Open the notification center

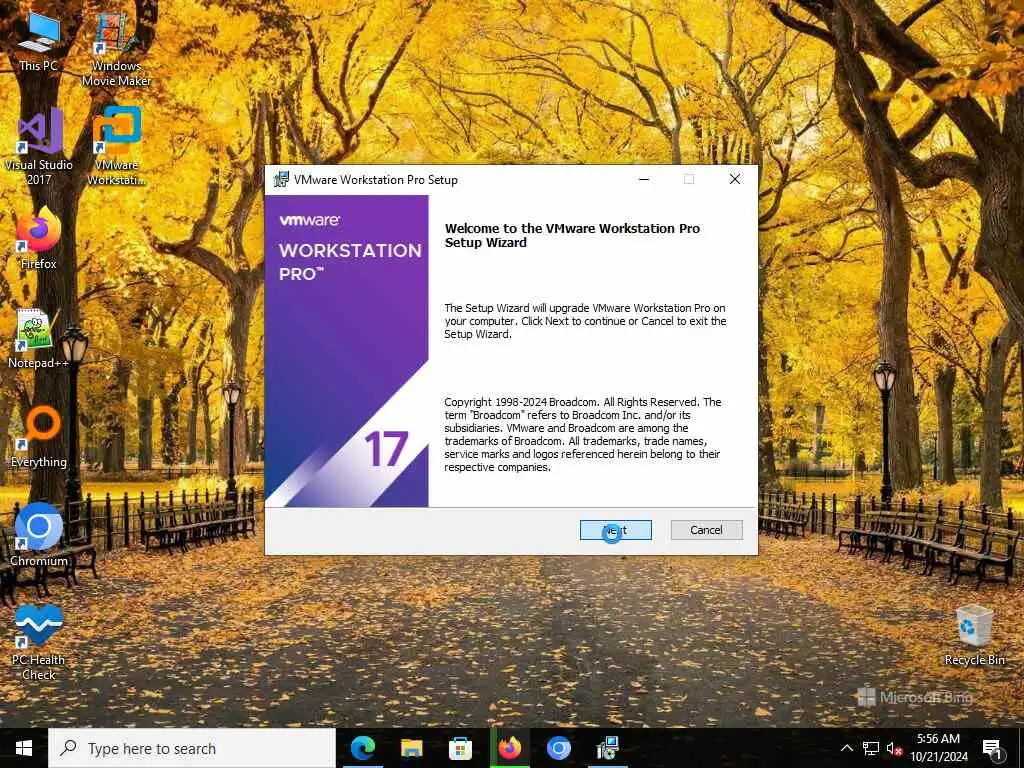[992, 748]
